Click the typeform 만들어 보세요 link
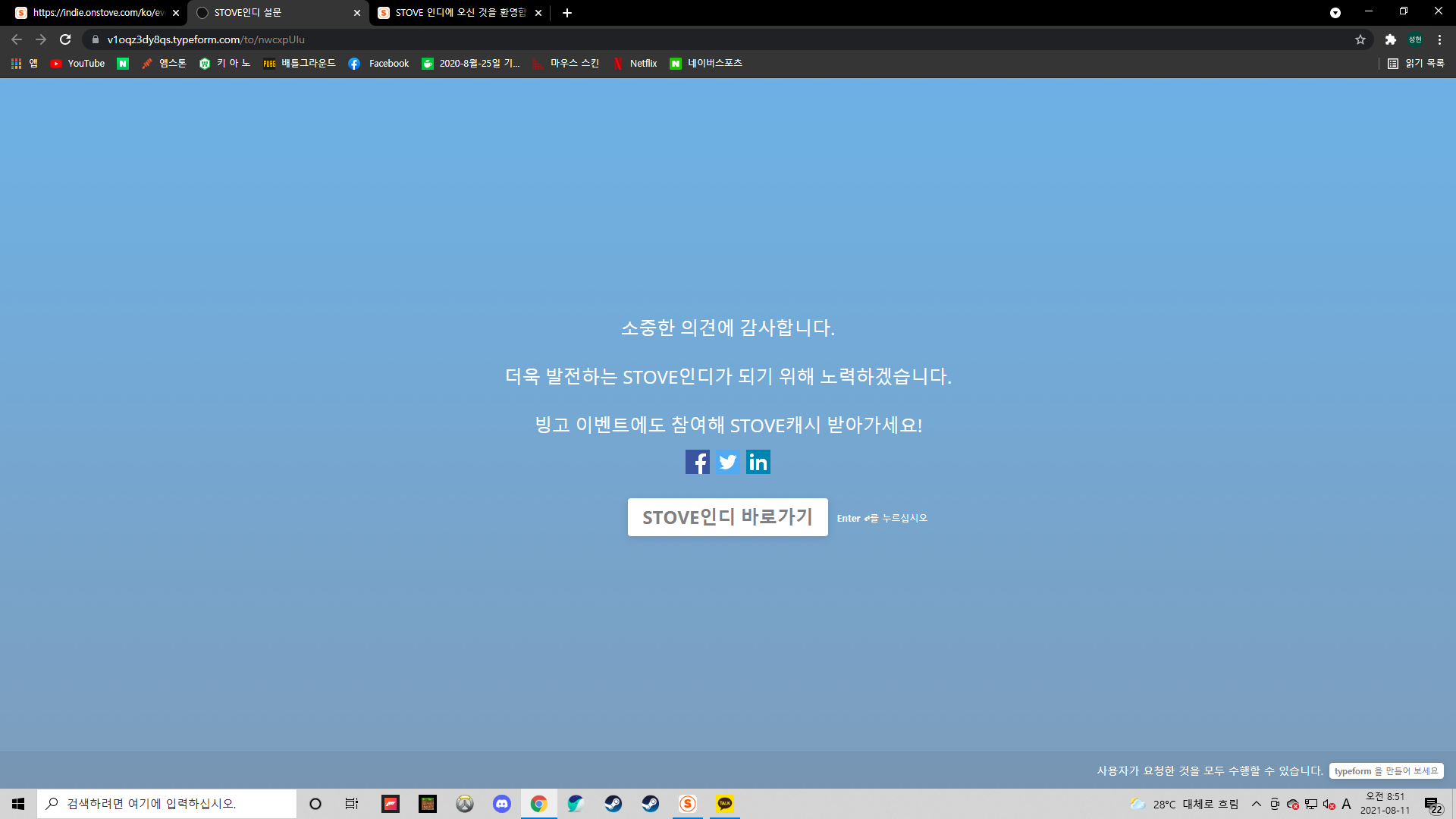Image resolution: width=1456 pixels, height=819 pixels. pos(1385,770)
